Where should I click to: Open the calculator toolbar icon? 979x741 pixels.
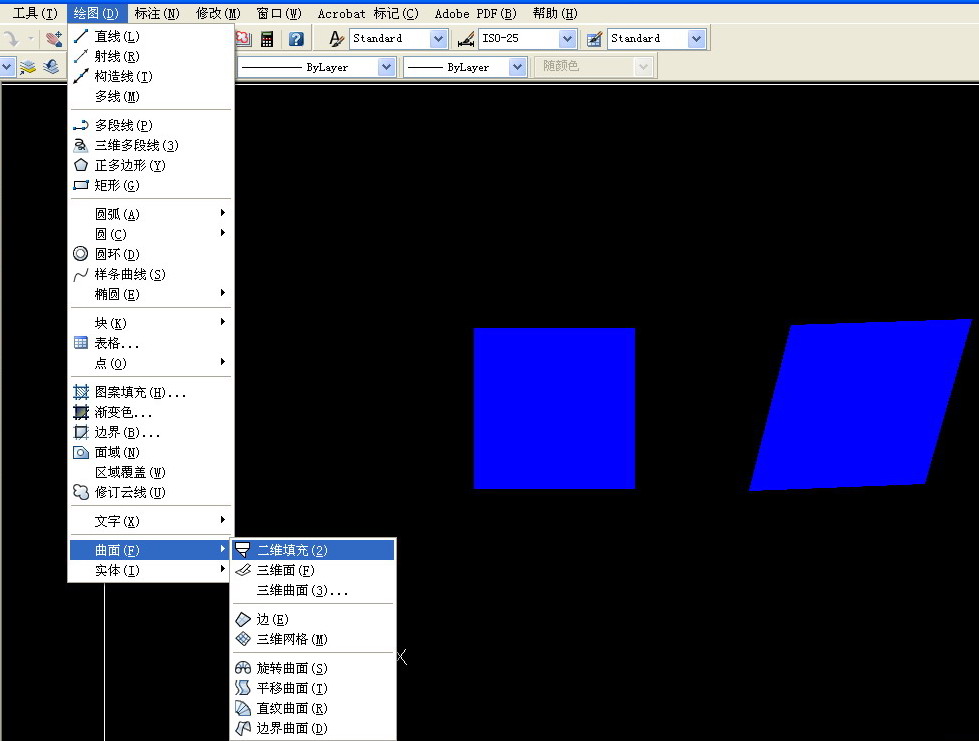tap(267, 39)
